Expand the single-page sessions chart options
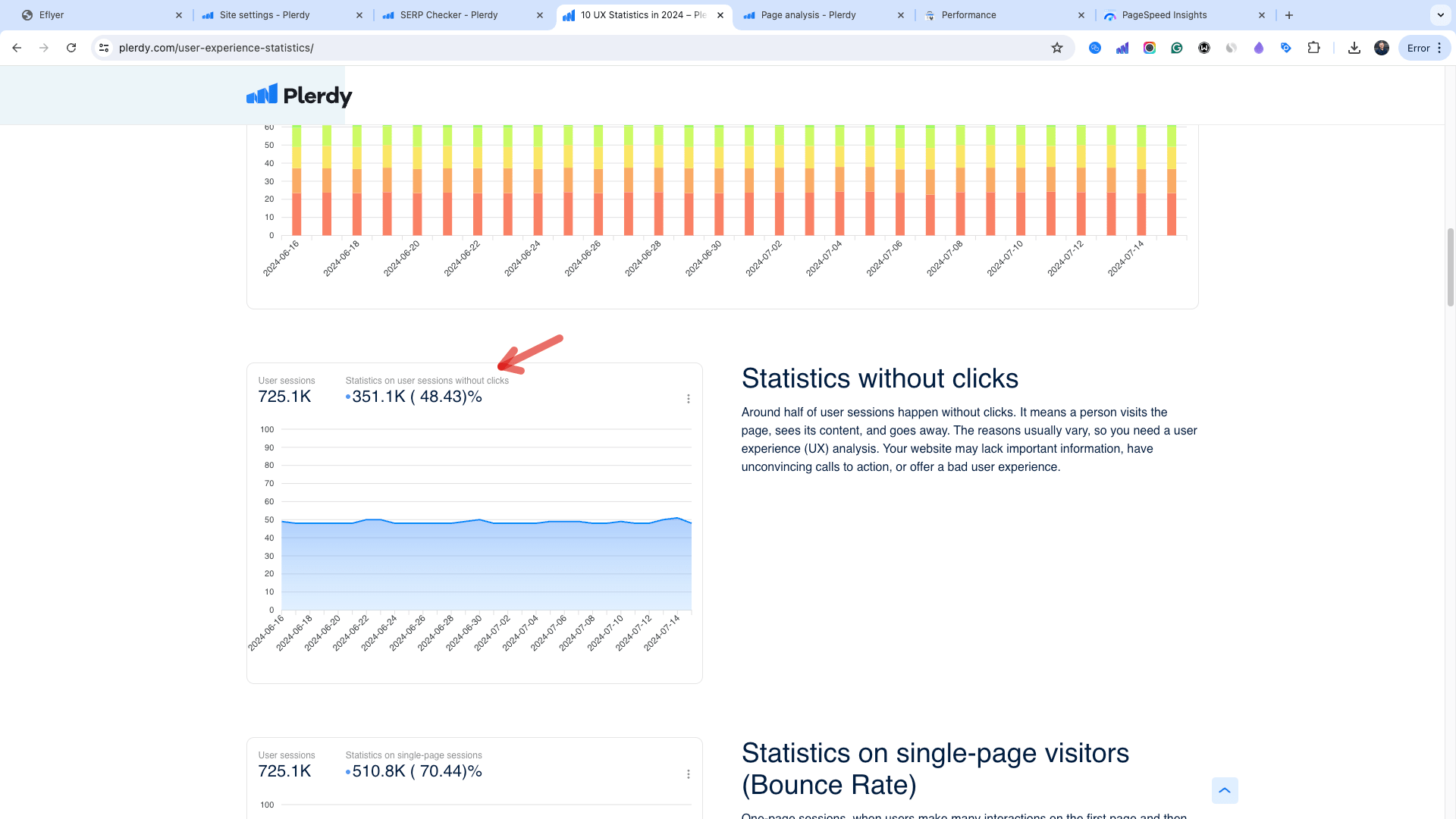The image size is (1456, 819). click(688, 773)
